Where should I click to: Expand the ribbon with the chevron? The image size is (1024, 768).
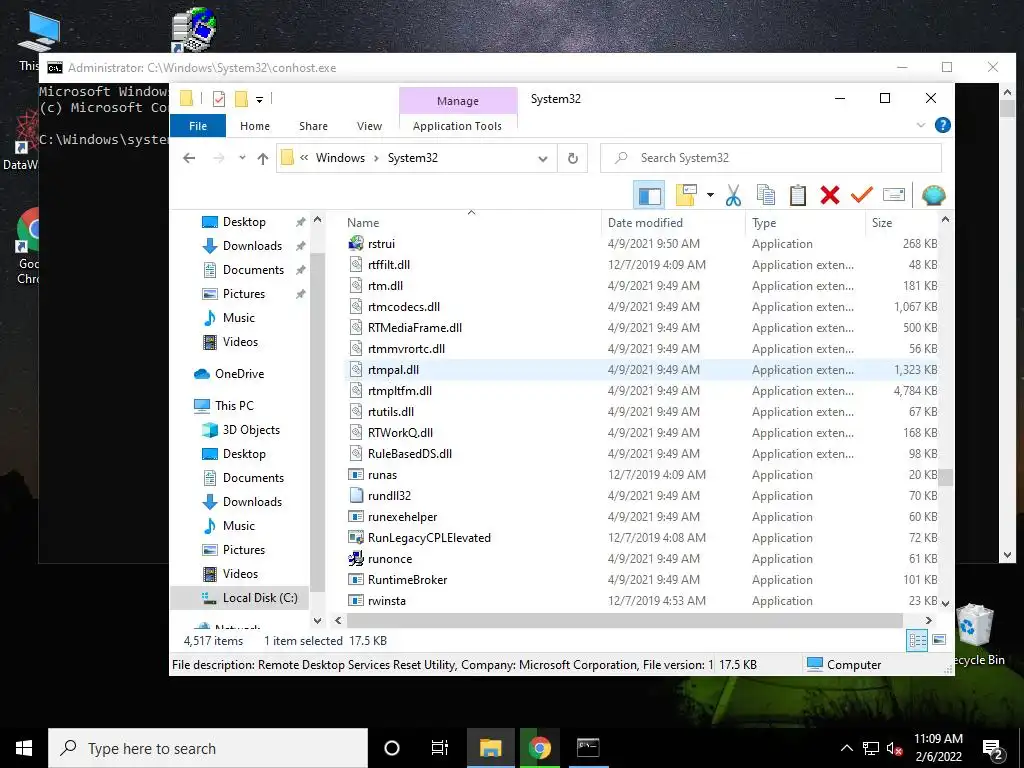click(921, 125)
